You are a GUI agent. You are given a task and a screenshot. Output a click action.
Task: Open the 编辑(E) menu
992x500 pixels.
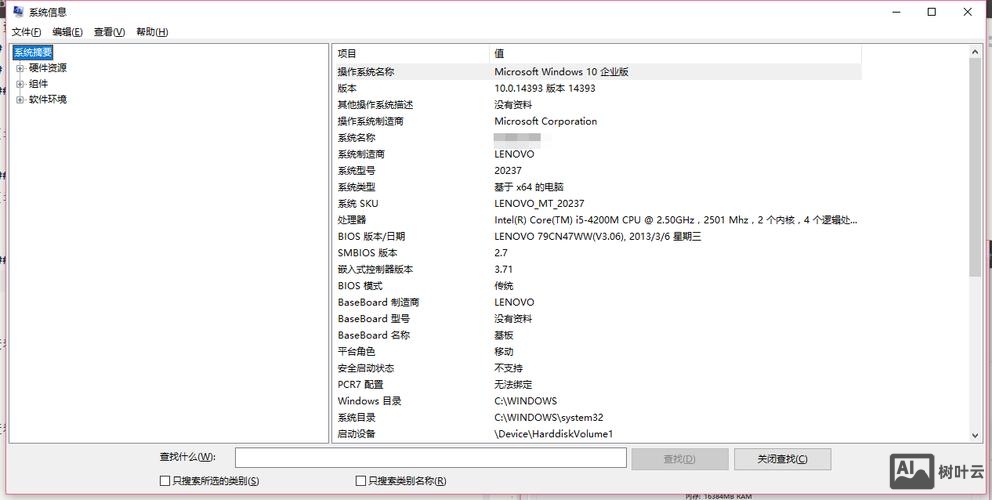(67, 32)
